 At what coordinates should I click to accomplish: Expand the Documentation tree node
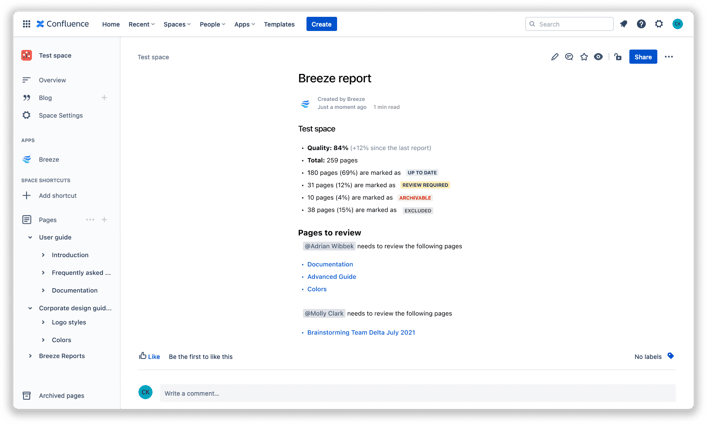[43, 290]
